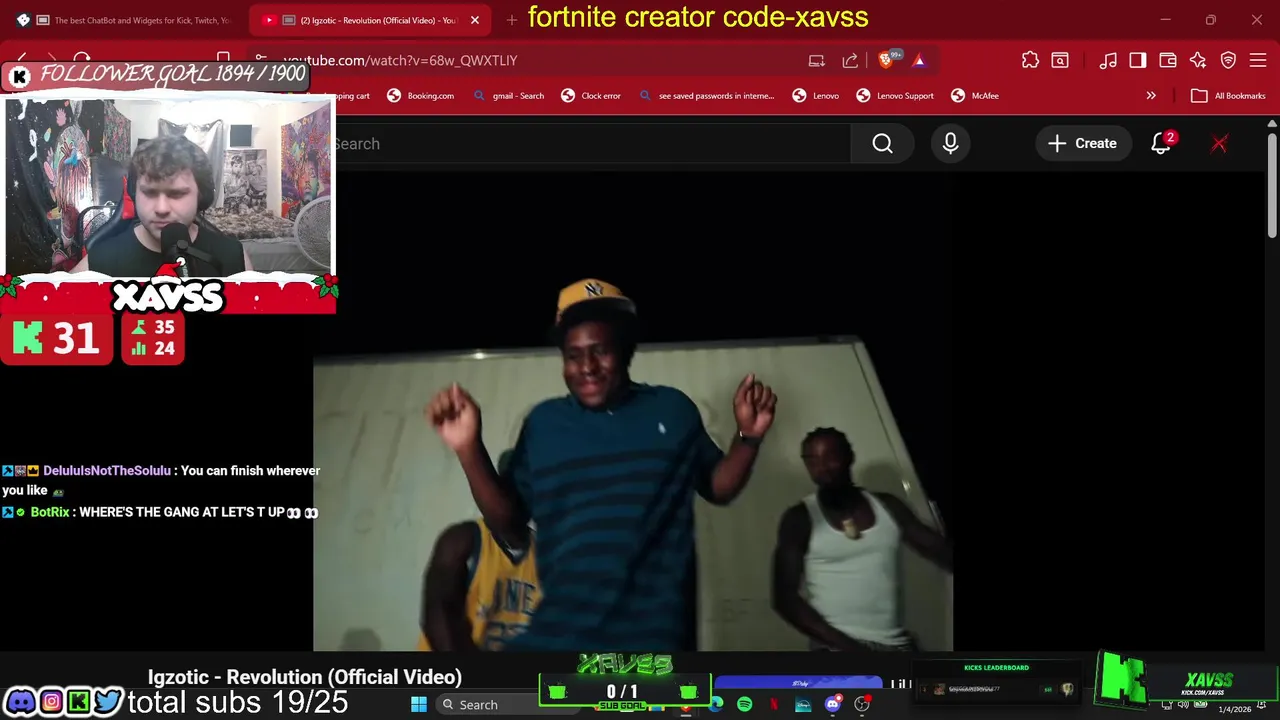The height and width of the screenshot is (720, 1280).
Task: Click the Discord icon in the stream overlay
Action: 20,702
